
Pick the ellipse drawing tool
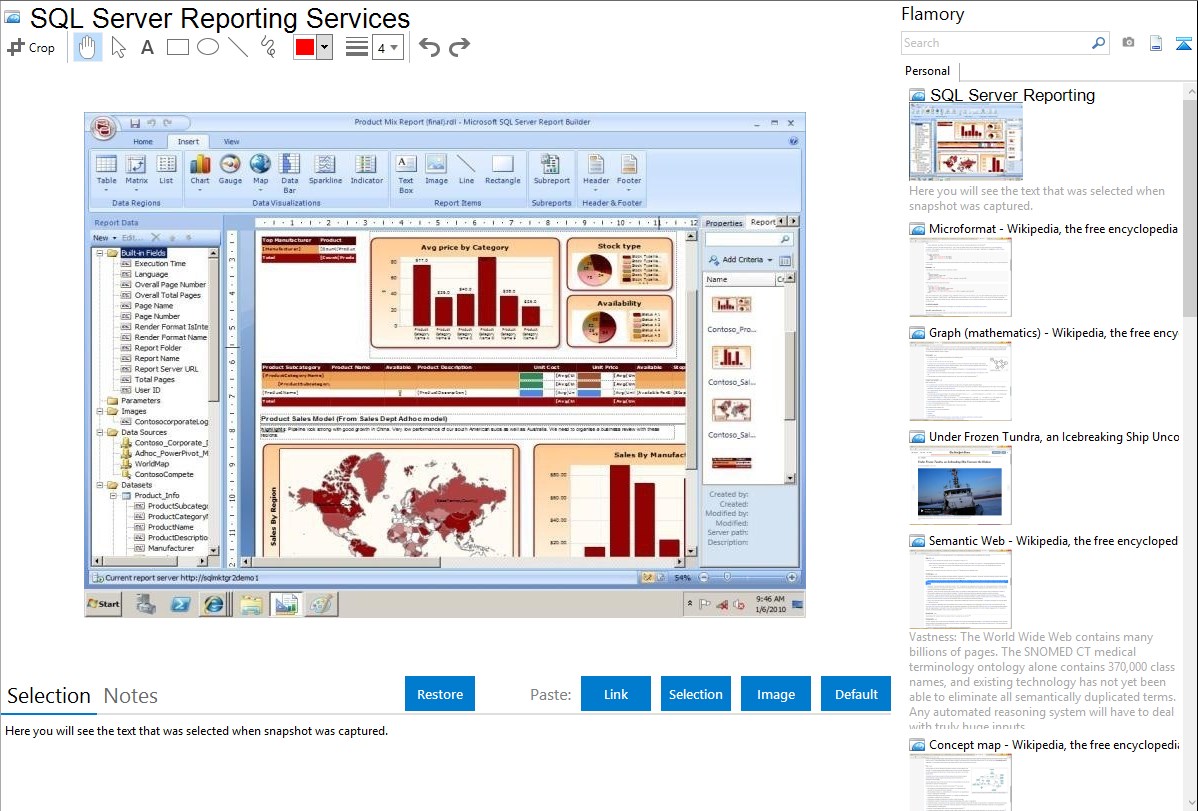[x=208, y=47]
